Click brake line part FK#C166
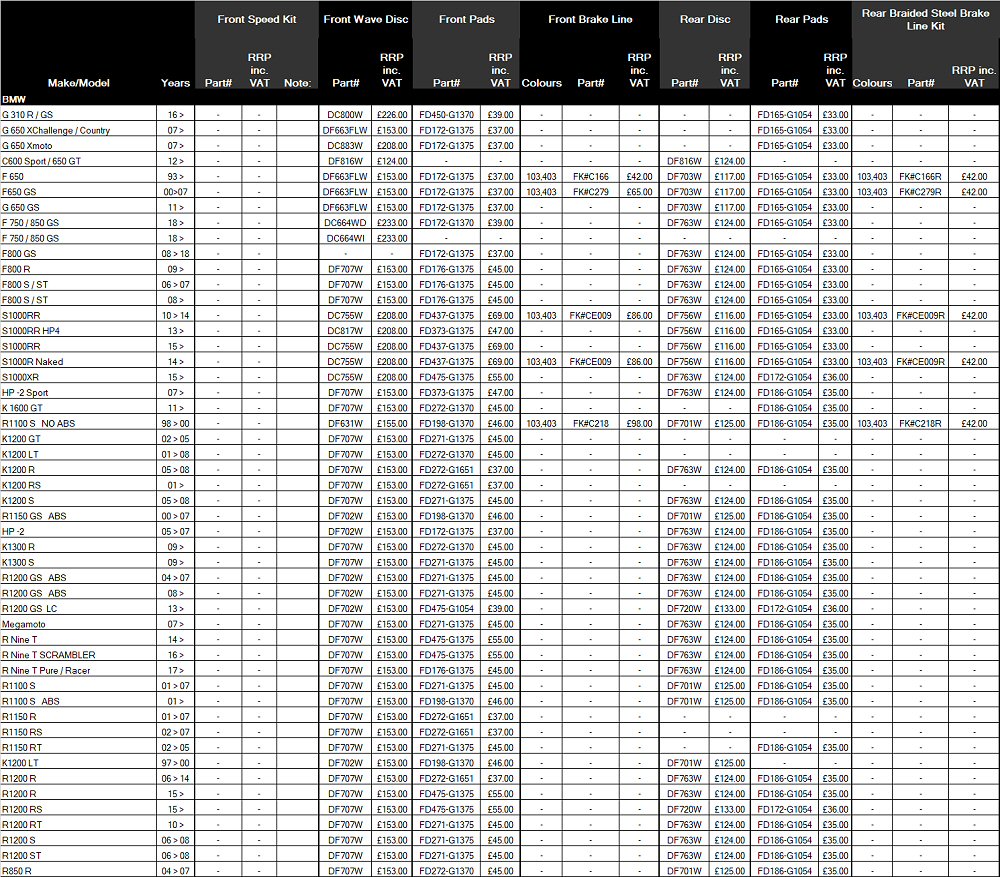Viewport: 1000px width, 877px height. click(x=591, y=177)
